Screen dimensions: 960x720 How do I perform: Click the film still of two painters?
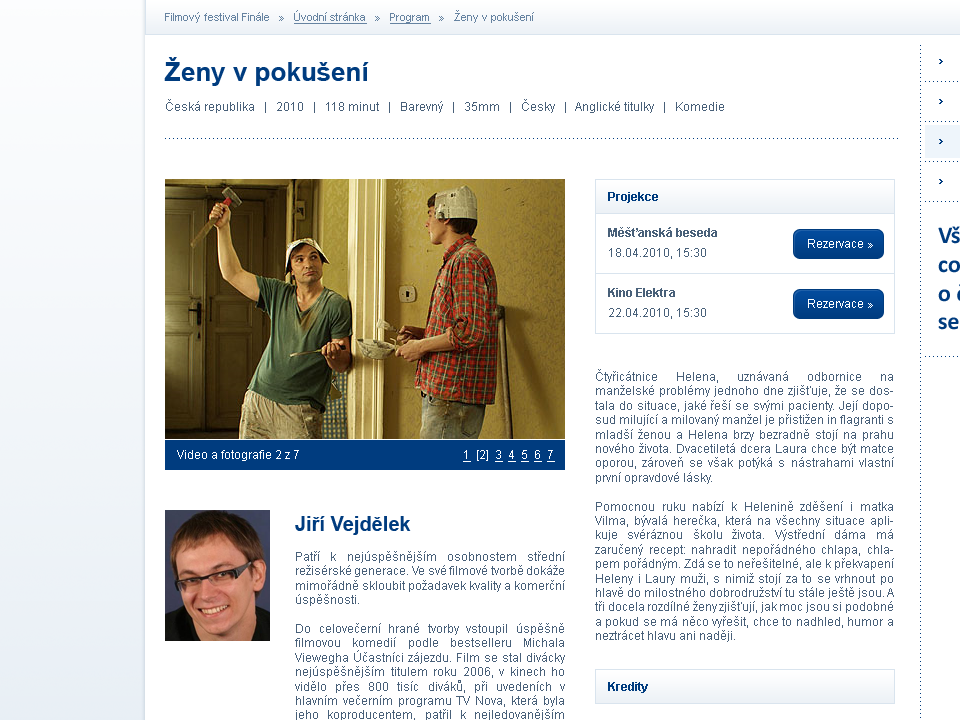pyautogui.click(x=365, y=309)
